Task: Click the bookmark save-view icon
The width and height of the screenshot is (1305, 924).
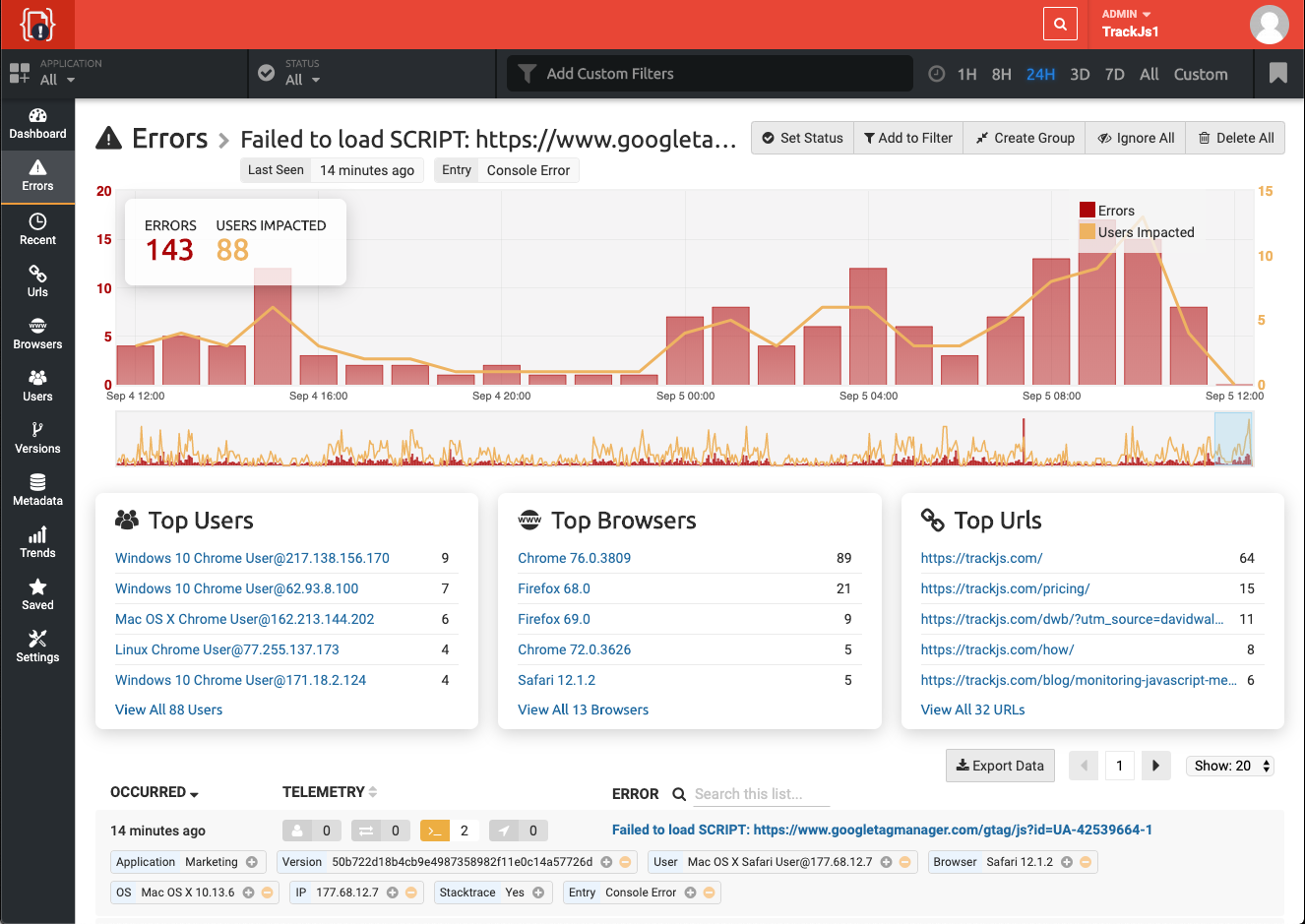Action: click(1278, 74)
